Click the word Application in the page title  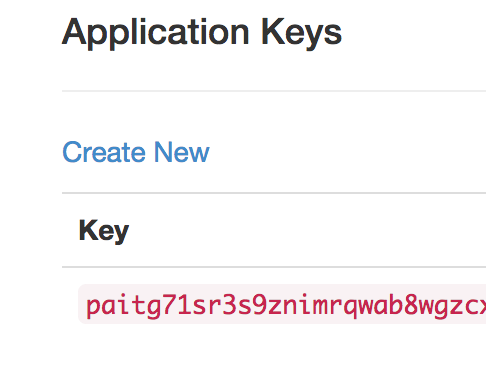coord(155,33)
